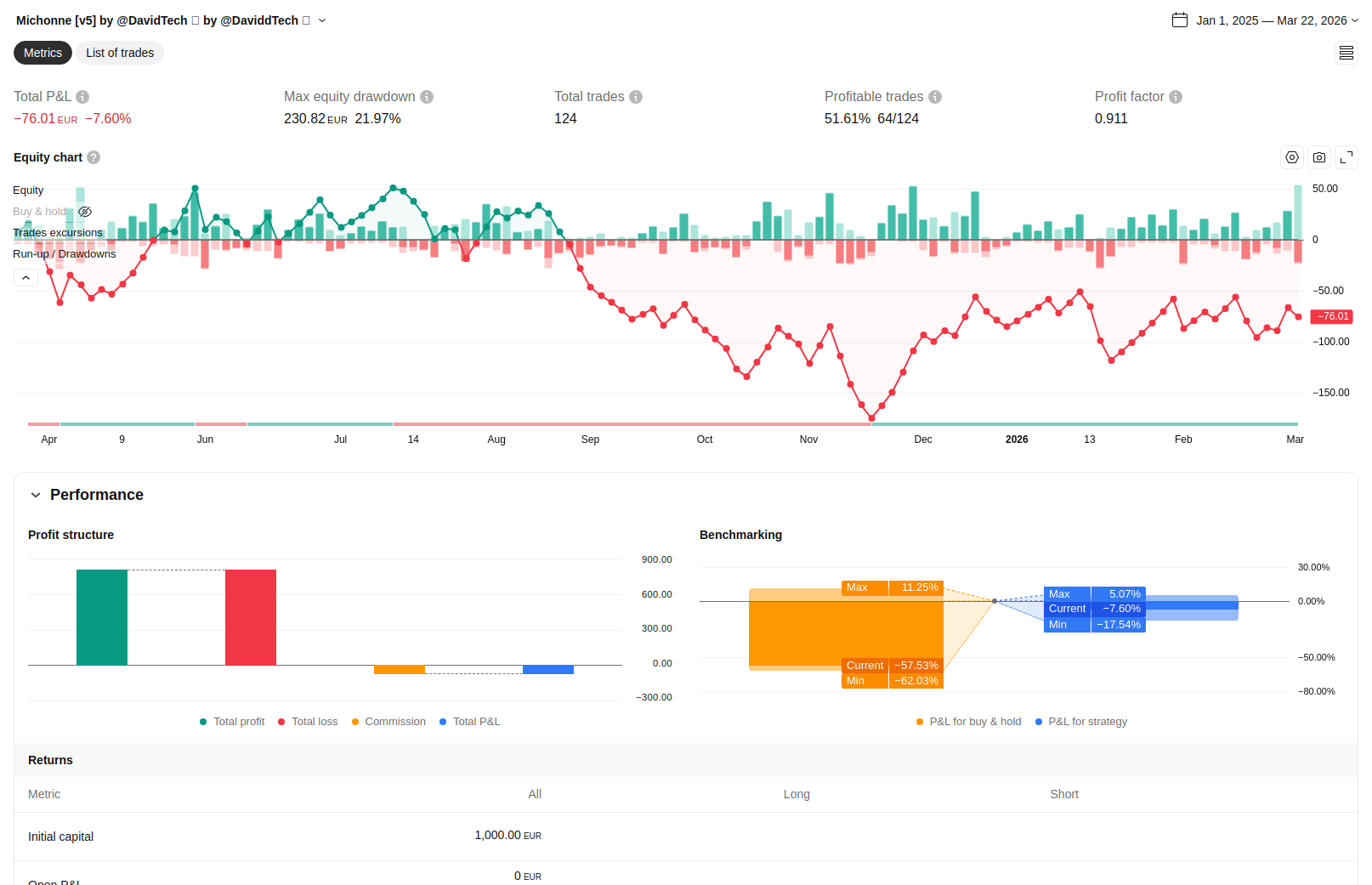The height and width of the screenshot is (885, 1372).
Task: Toggle the Run-up / Drawdowns legend item
Action: pyautogui.click(x=64, y=254)
